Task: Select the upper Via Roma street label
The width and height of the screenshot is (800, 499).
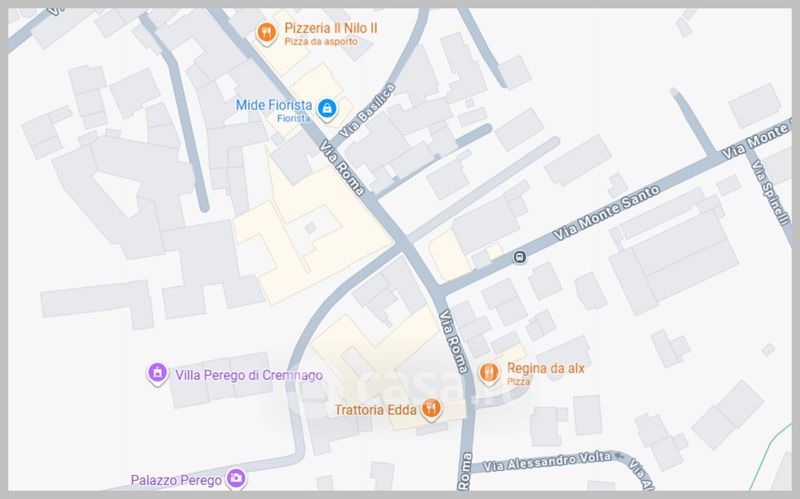Action: coord(342,168)
